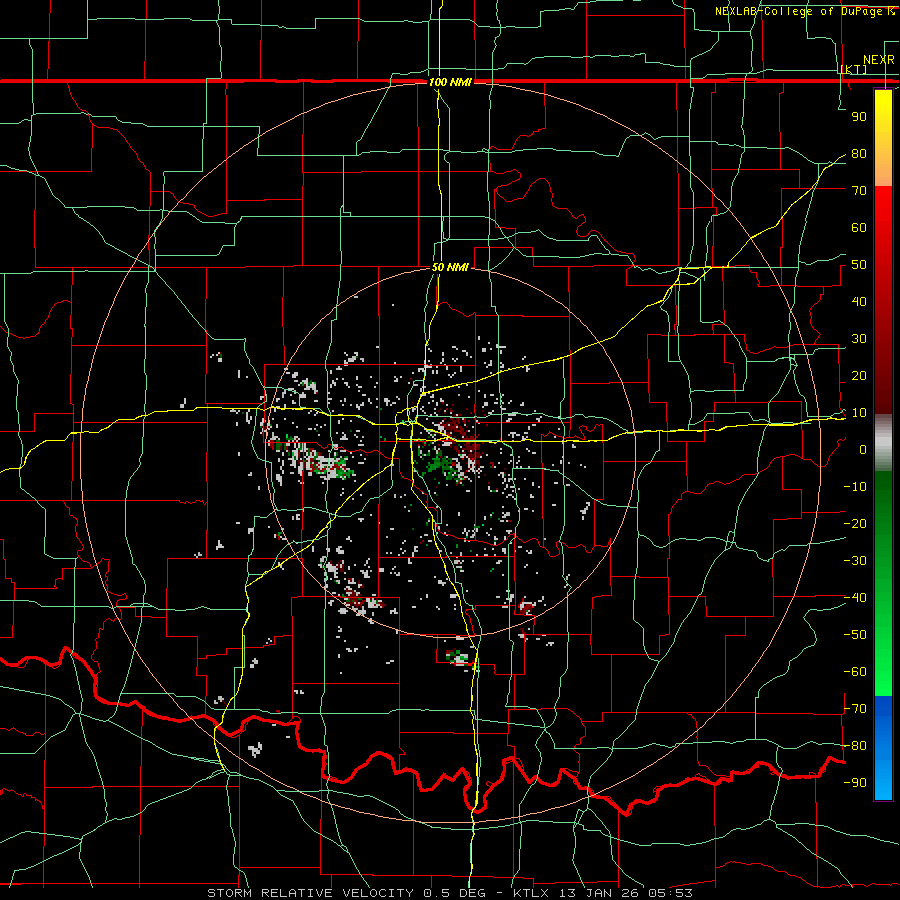This screenshot has width=900, height=900.
Task: Click the storm relative velocity caption at the bottom
Action: pyautogui.click(x=449, y=893)
